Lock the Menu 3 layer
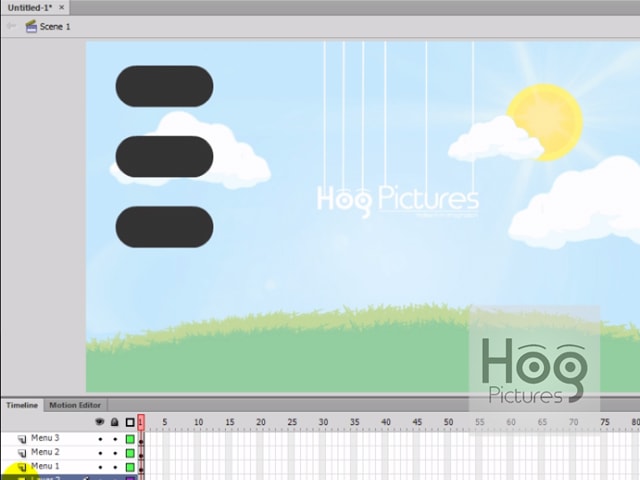The height and width of the screenshot is (480, 640). pos(115,439)
